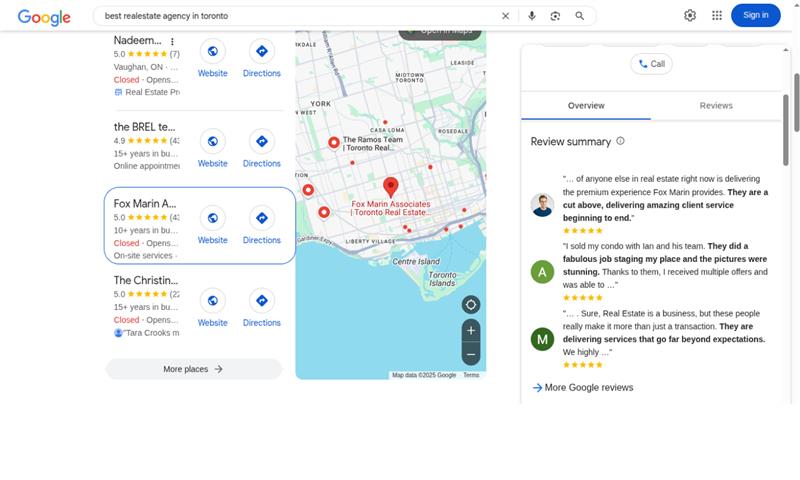The height and width of the screenshot is (480, 800).
Task: Click the magnifying glass search button
Action: pyautogui.click(x=580, y=16)
